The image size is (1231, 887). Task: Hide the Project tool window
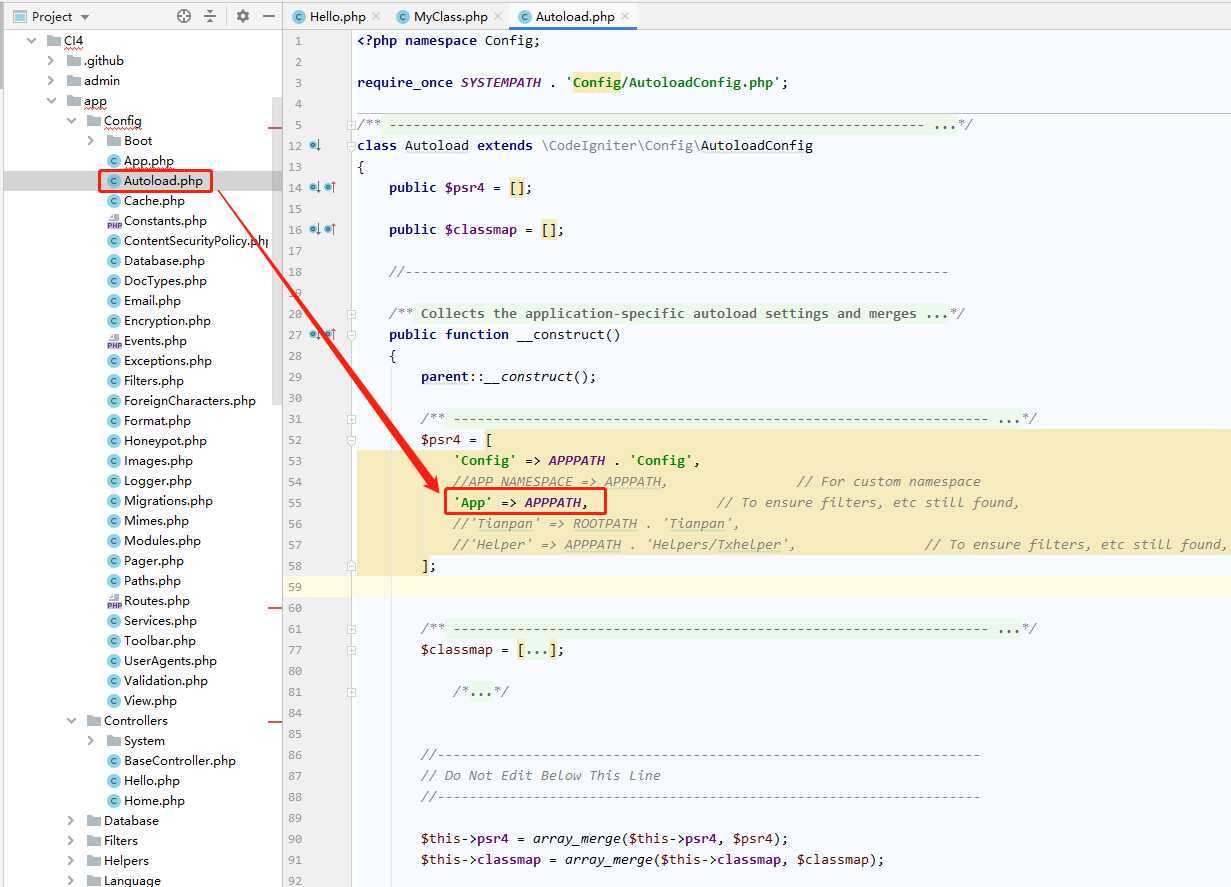click(268, 16)
